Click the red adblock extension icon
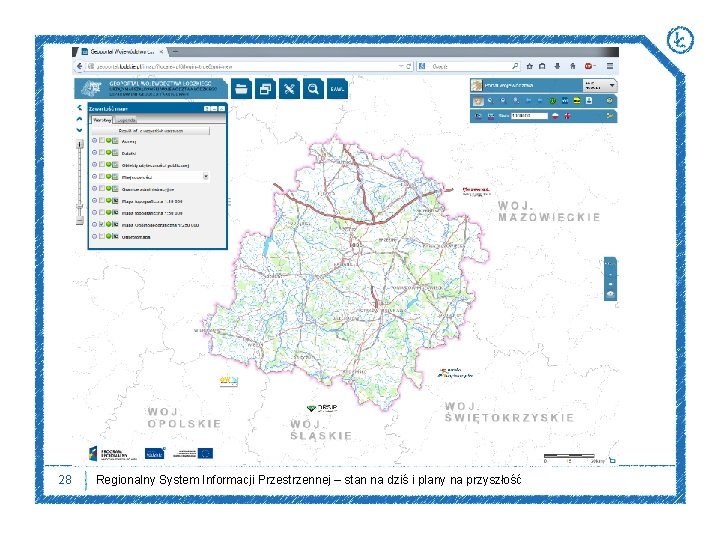 pyautogui.click(x=588, y=66)
